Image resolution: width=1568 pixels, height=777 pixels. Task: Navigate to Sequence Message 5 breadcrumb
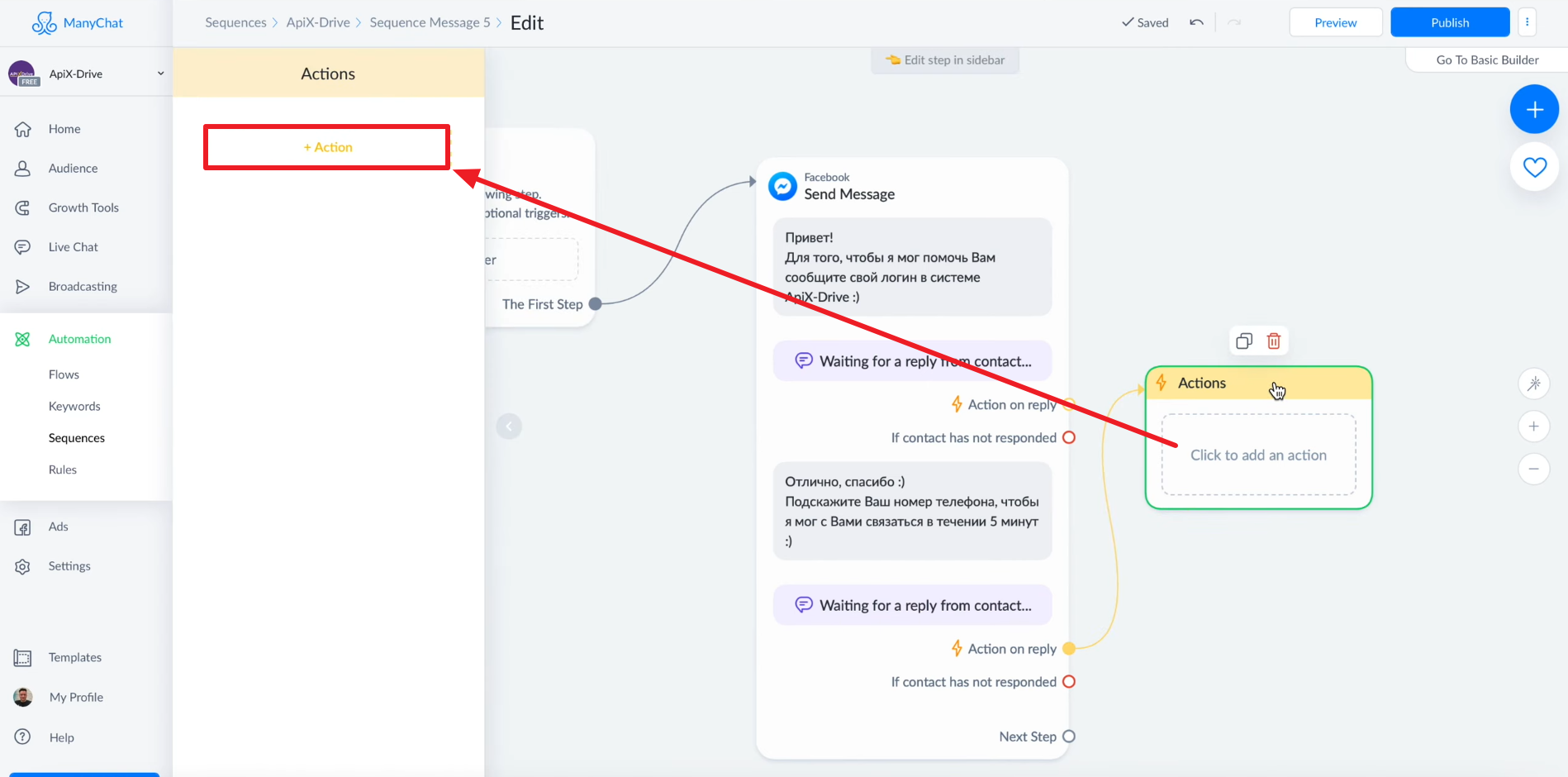tap(430, 22)
